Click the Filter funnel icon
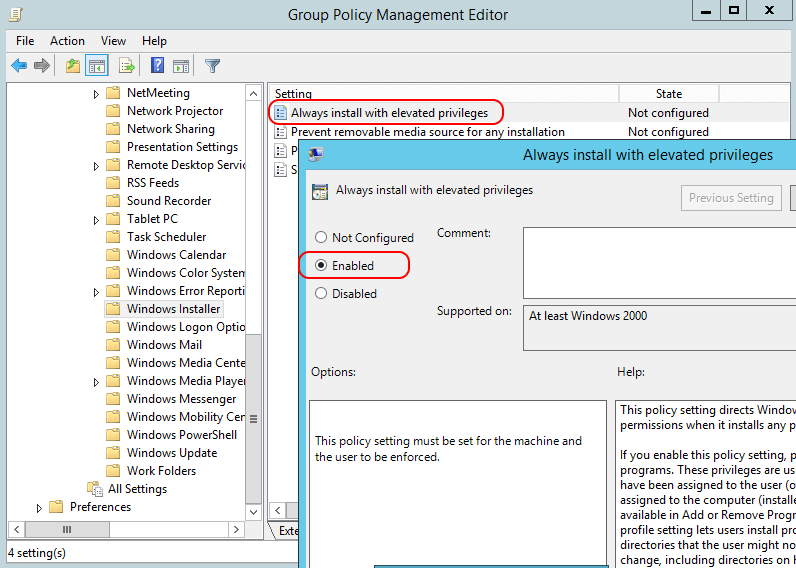This screenshot has width=796, height=568. 212,66
